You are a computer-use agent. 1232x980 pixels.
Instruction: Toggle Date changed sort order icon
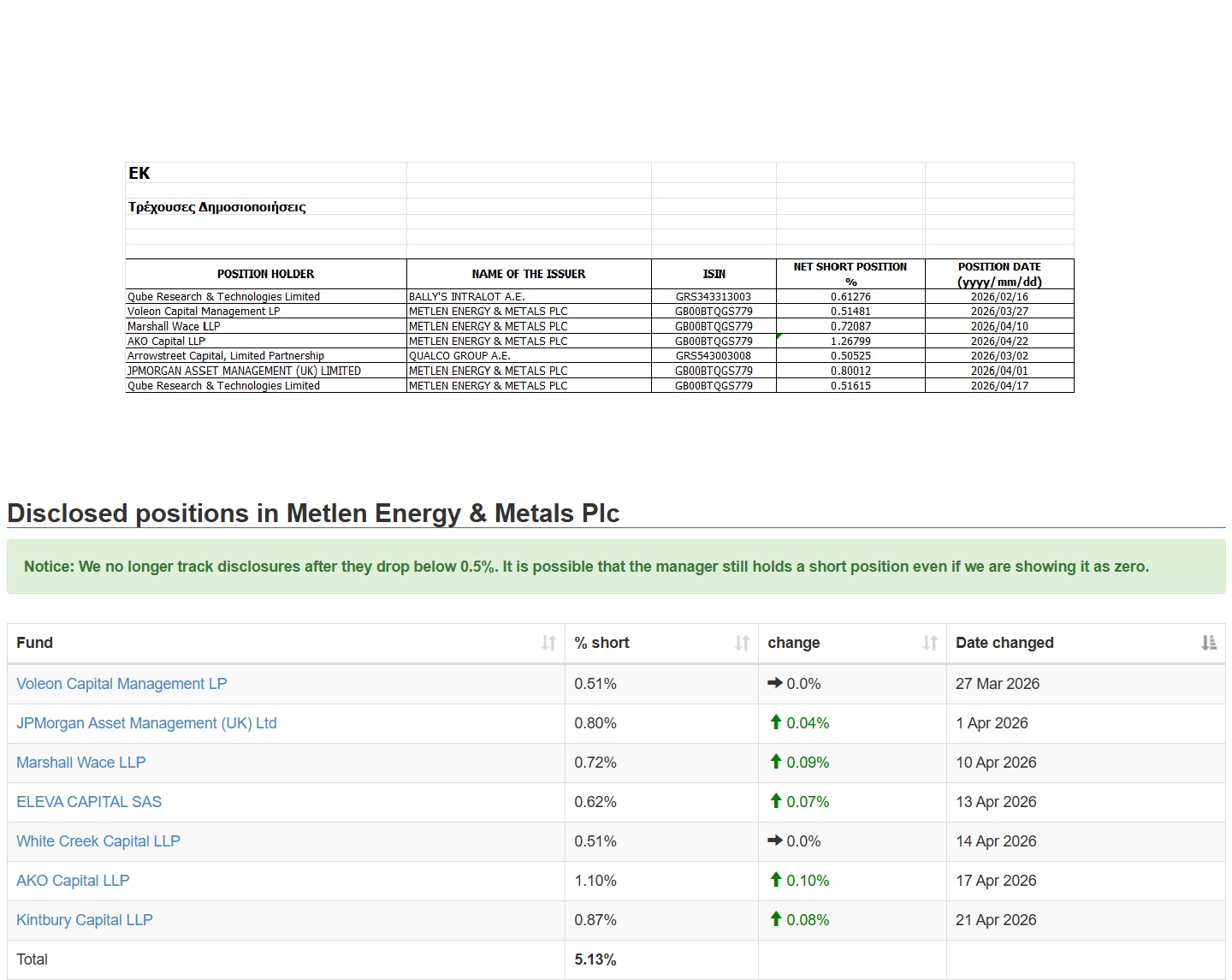(1208, 643)
